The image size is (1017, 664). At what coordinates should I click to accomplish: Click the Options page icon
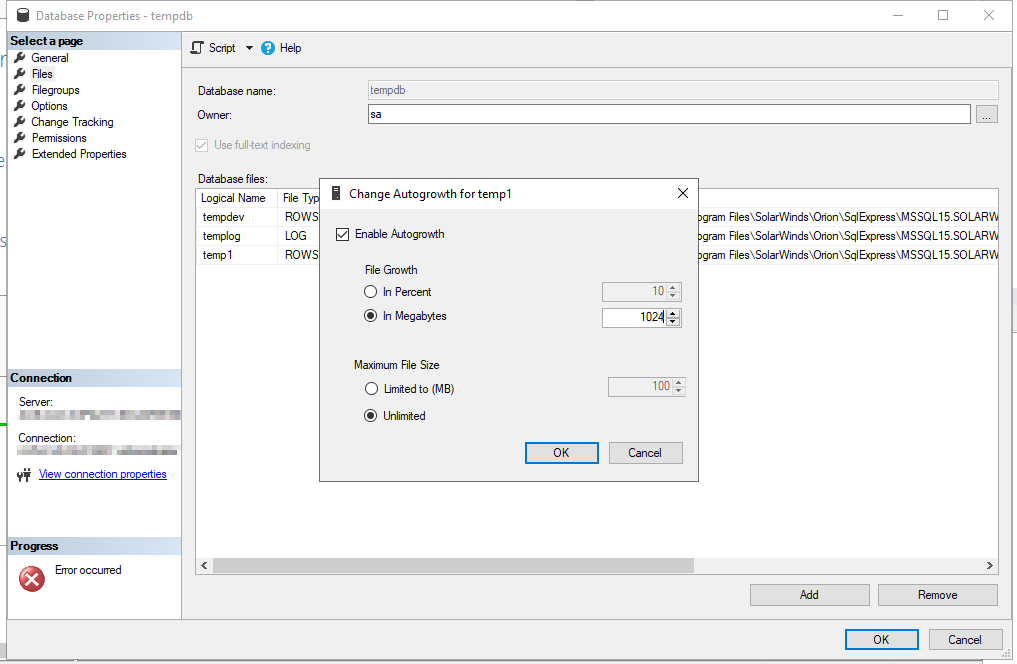coord(21,105)
